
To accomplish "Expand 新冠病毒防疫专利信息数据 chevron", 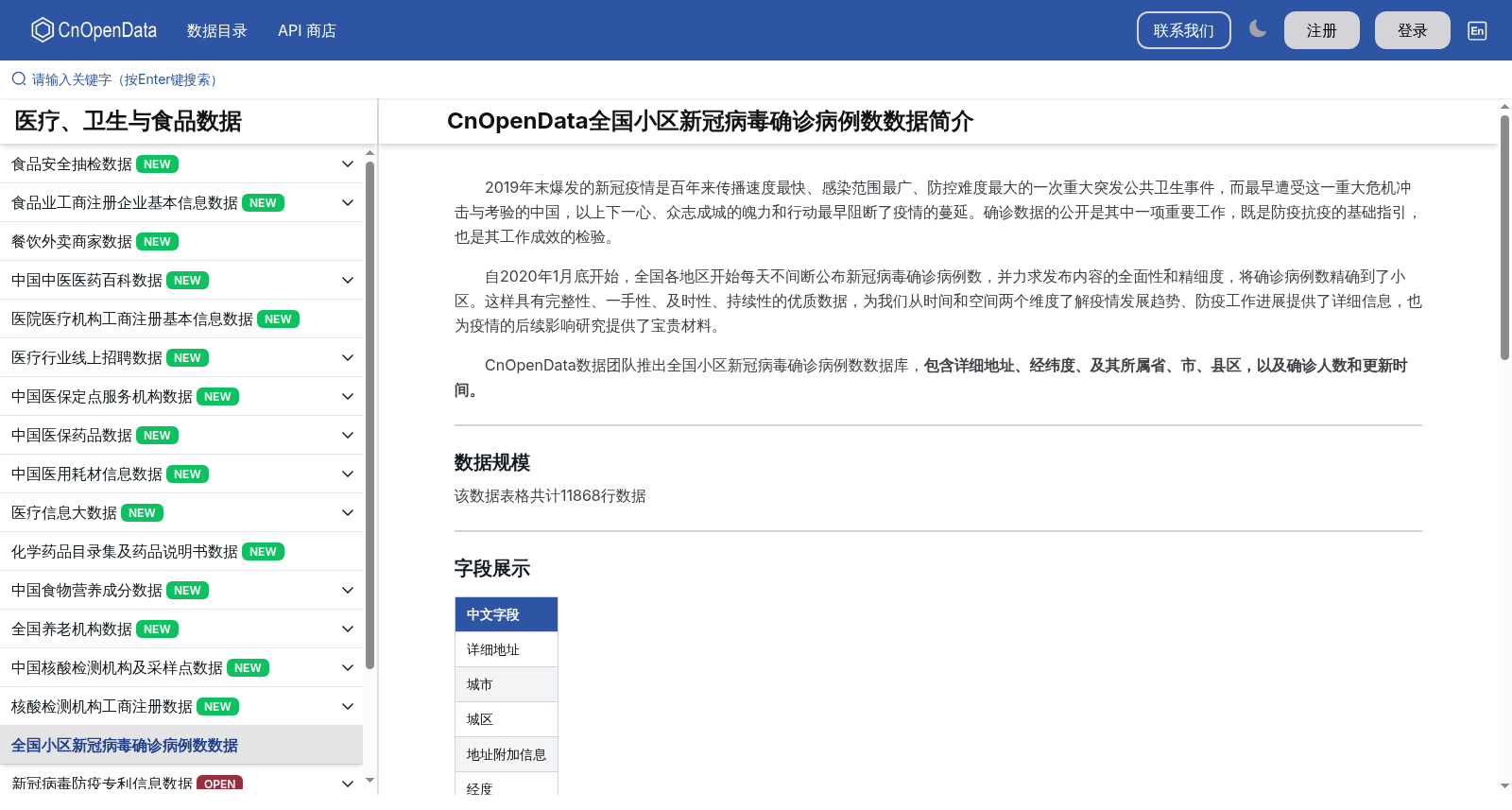I will (x=348, y=784).
